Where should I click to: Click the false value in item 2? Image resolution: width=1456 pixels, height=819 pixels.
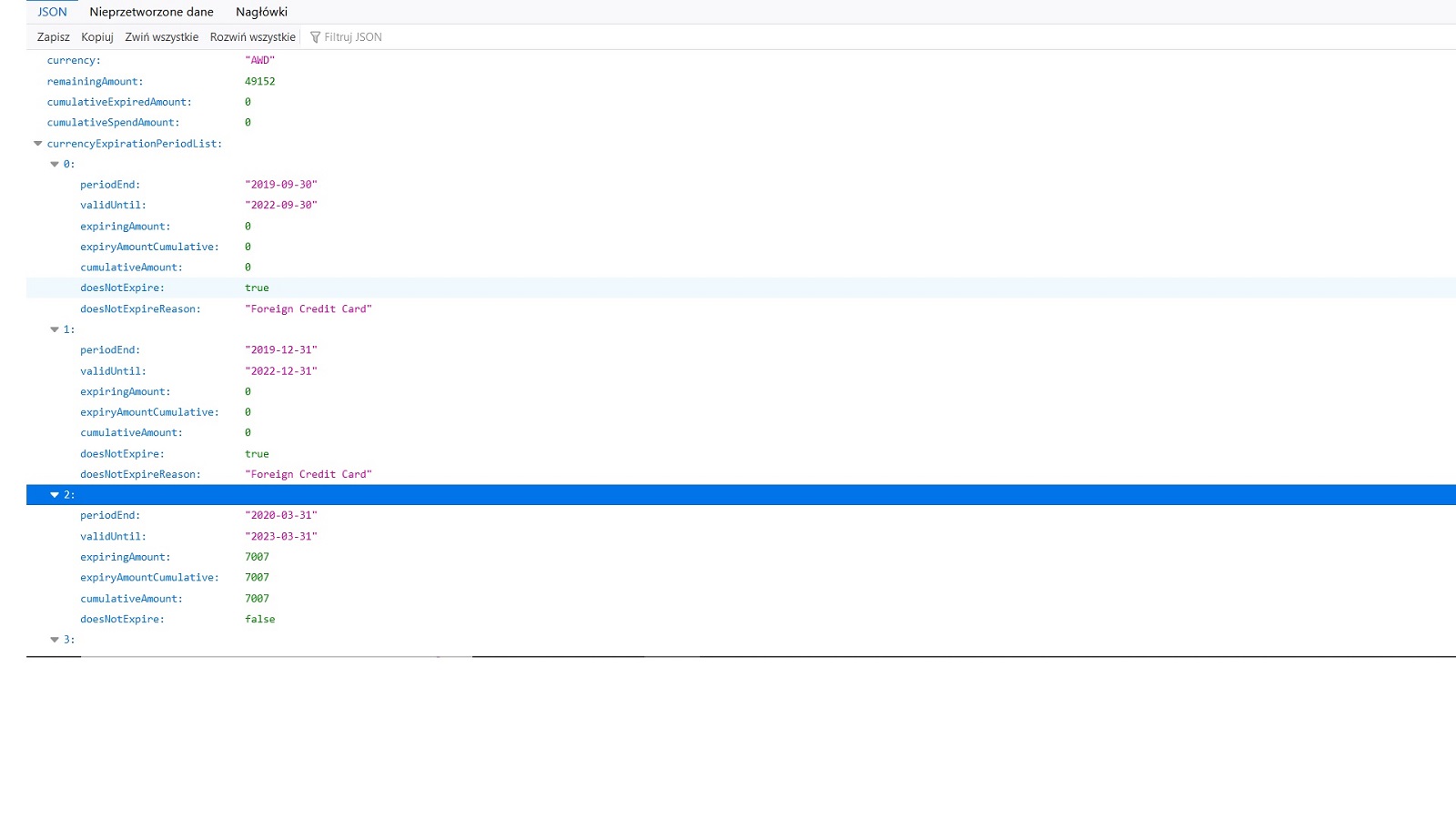[259, 620]
